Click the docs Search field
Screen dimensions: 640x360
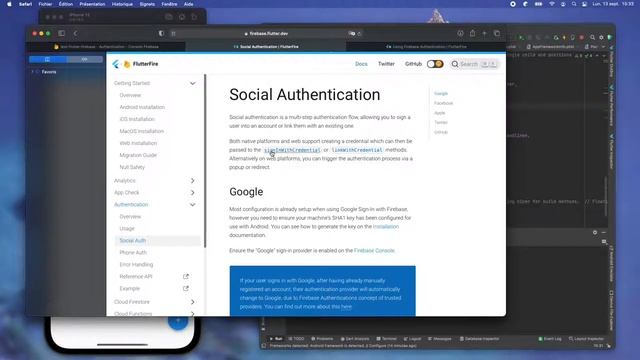pyautogui.click(x=474, y=64)
